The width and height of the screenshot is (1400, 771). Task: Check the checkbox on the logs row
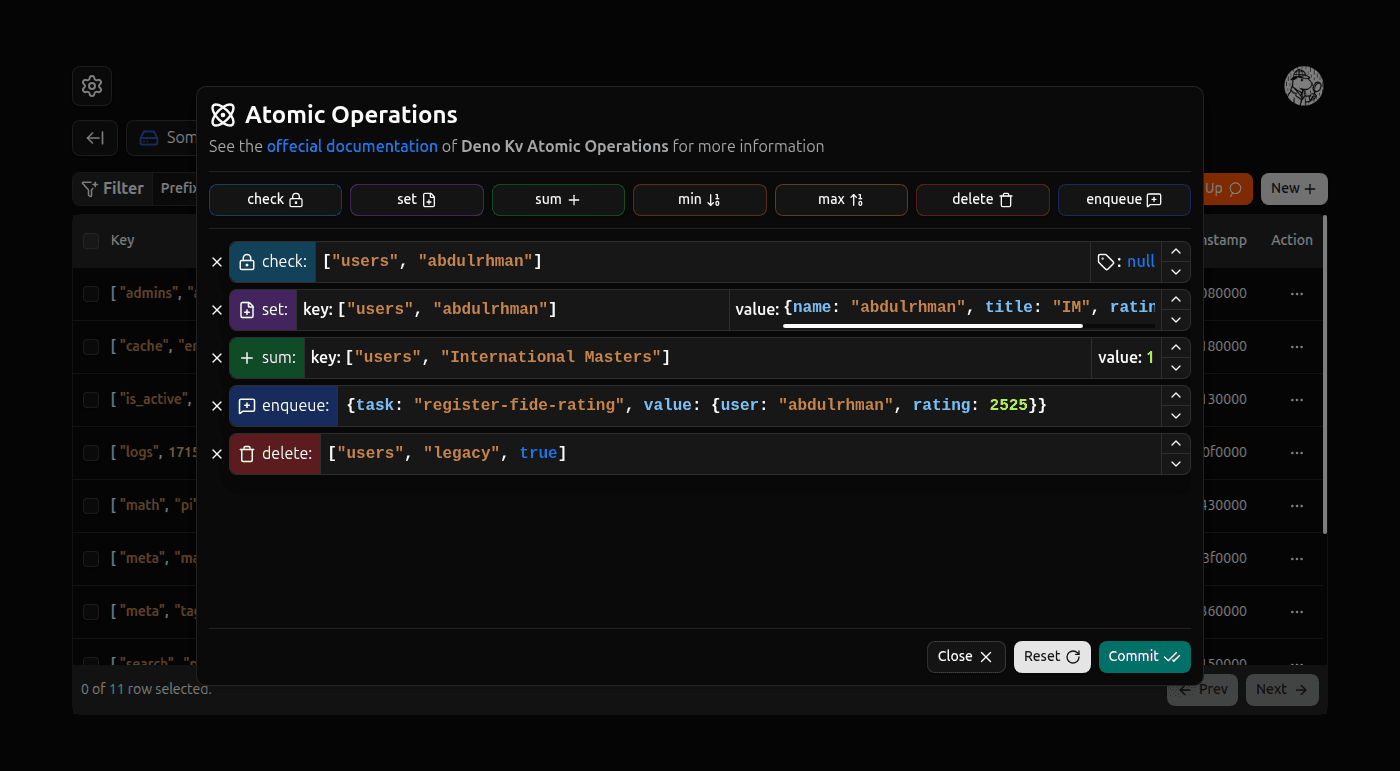tap(89, 451)
